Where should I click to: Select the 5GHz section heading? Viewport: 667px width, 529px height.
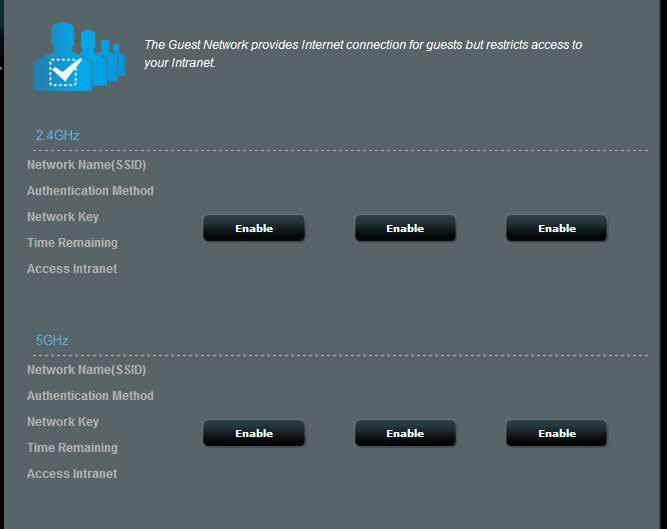pos(52,340)
